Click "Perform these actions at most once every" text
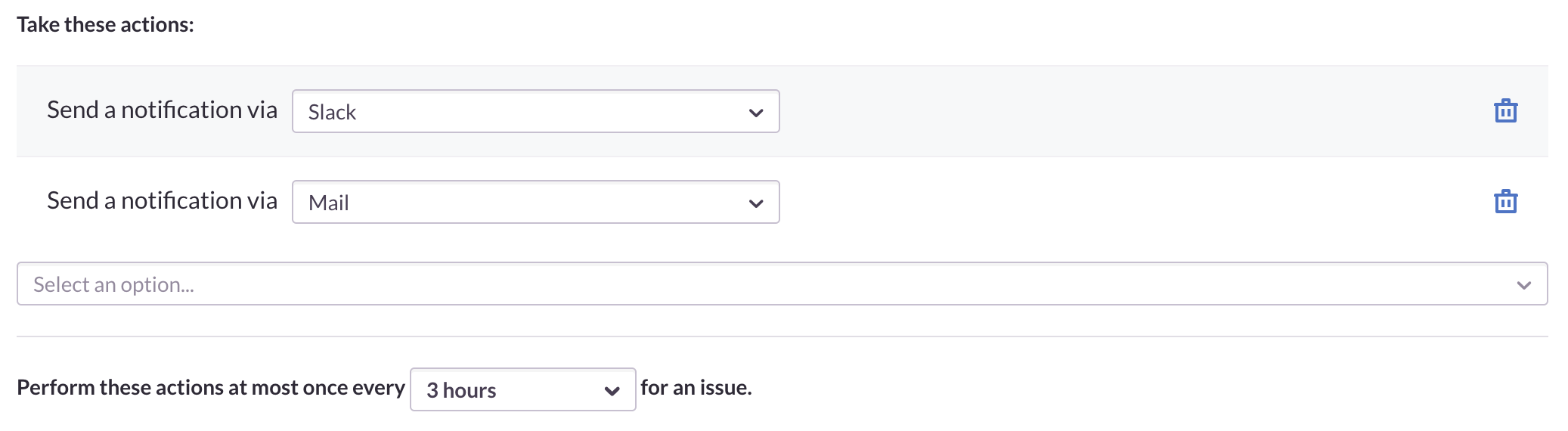Viewport: 1568px width, 431px height. 211,388
